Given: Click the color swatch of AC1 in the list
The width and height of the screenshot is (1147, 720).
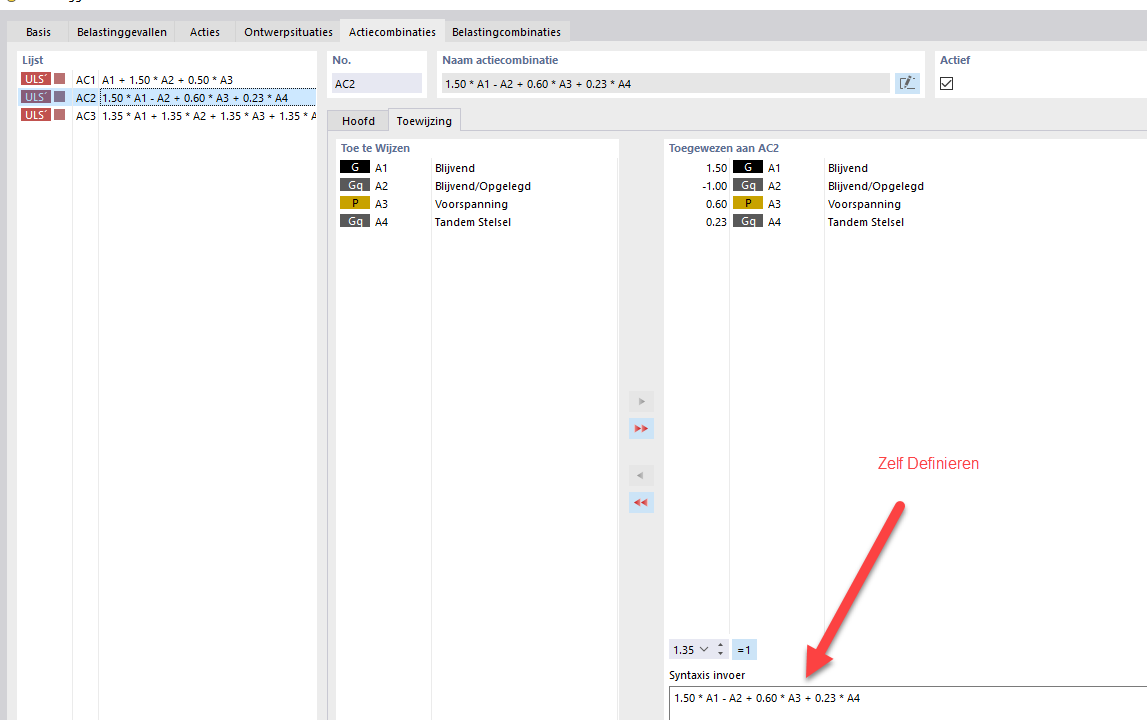Looking at the screenshot, I should (x=60, y=79).
